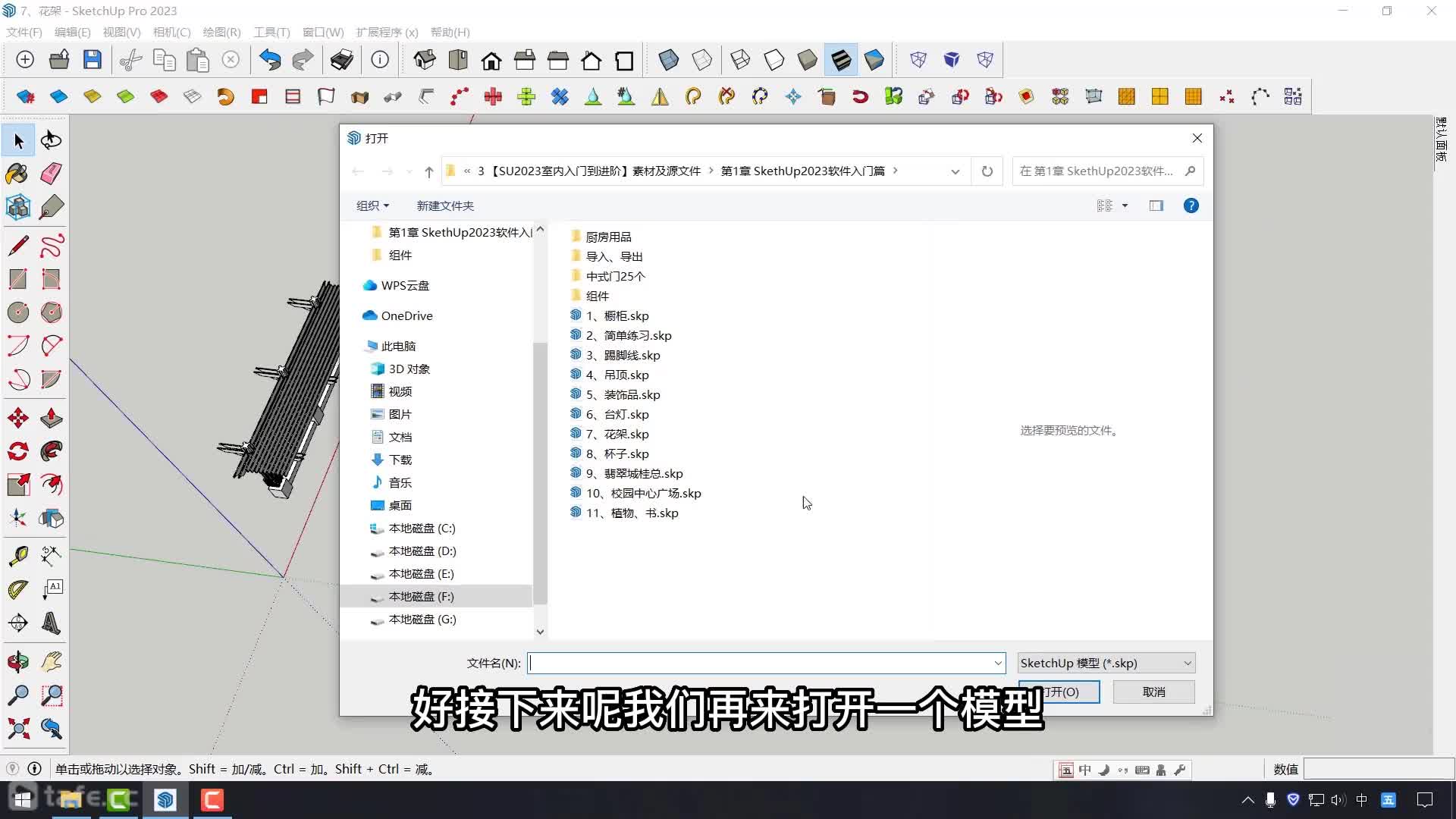The image size is (1456, 819).
Task: Choose the Move tool with red arrows
Action: click(x=18, y=418)
